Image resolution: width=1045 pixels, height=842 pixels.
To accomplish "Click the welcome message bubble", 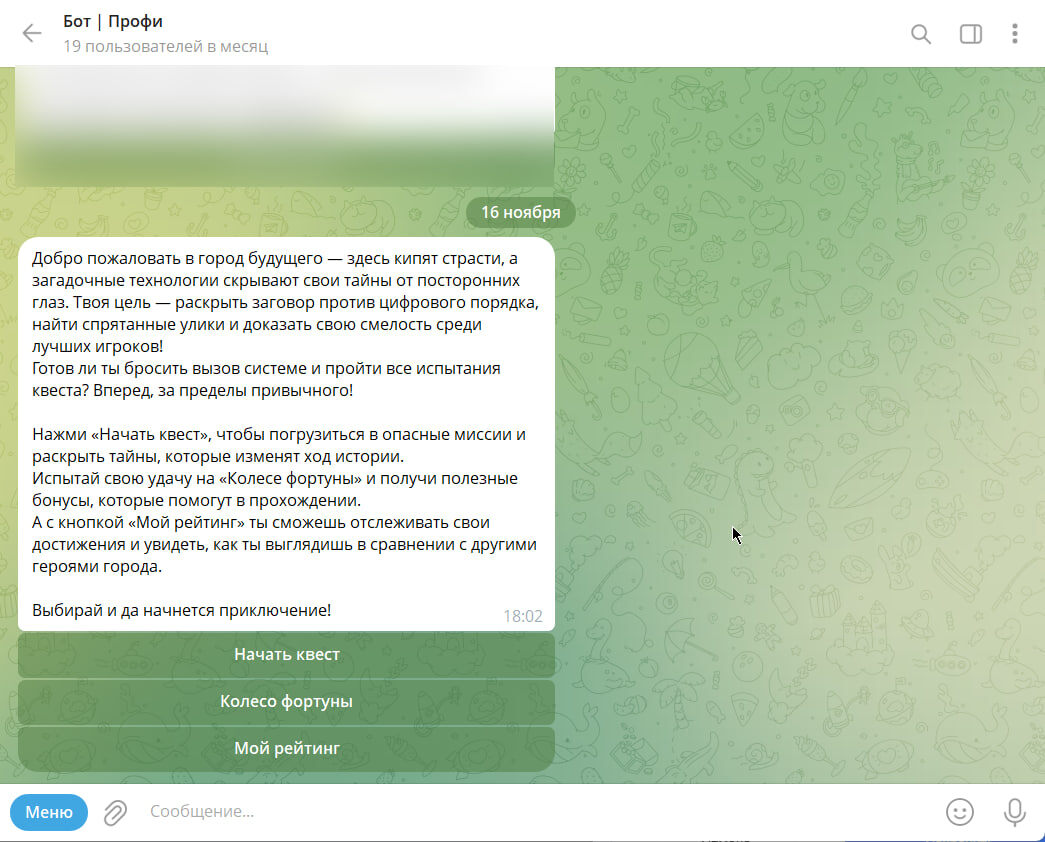I will 285,430.
